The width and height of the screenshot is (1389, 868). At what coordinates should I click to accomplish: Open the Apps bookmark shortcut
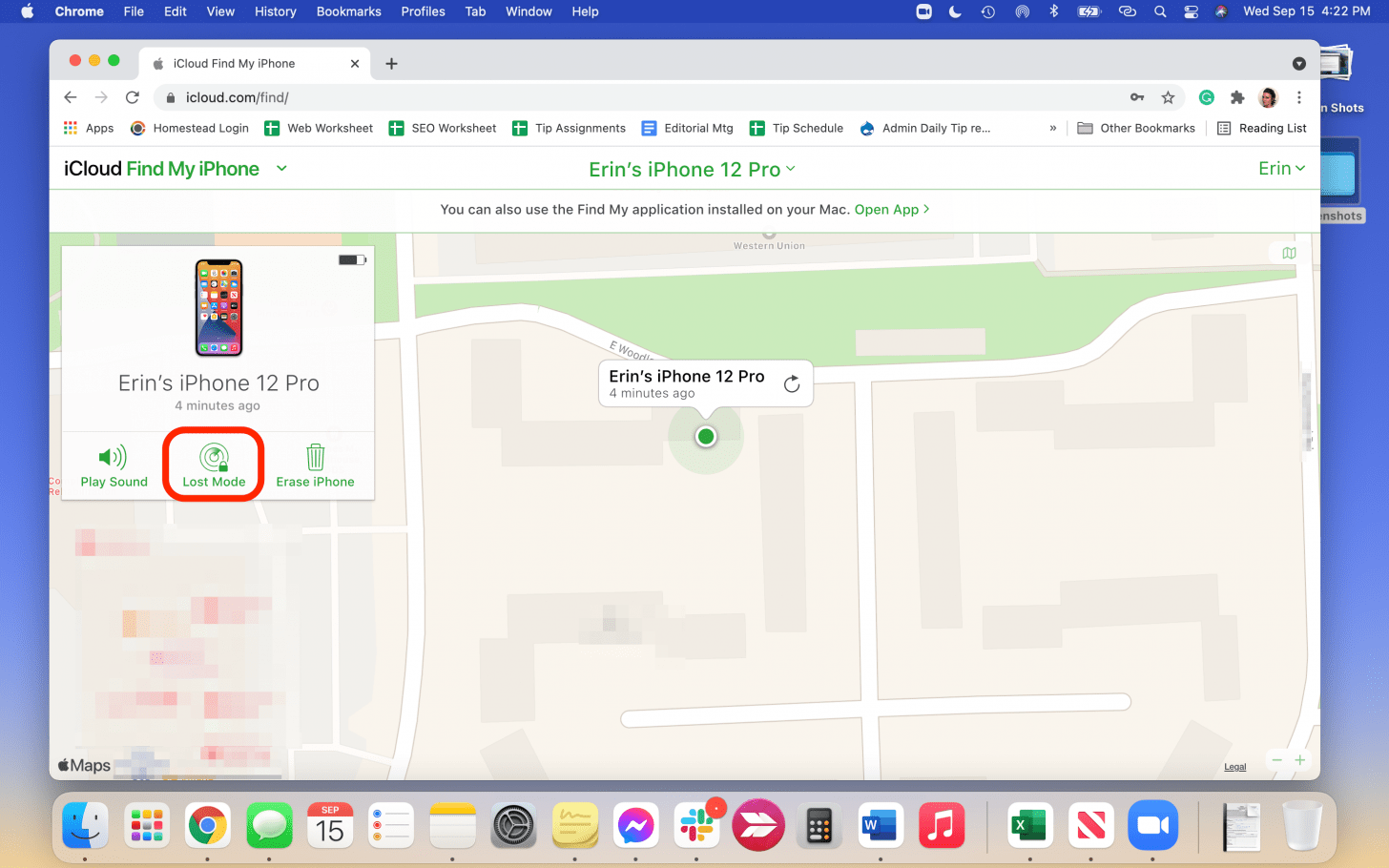click(88, 128)
